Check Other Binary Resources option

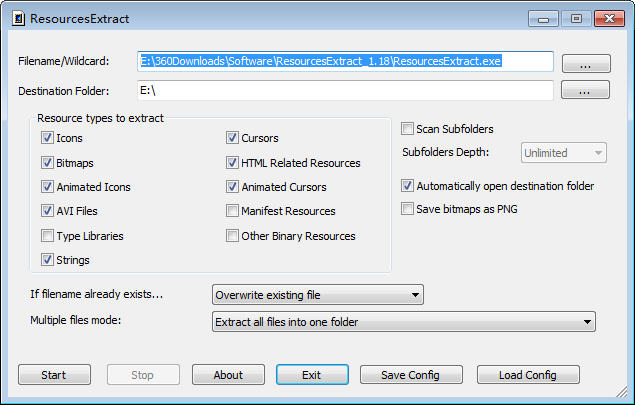pos(232,235)
